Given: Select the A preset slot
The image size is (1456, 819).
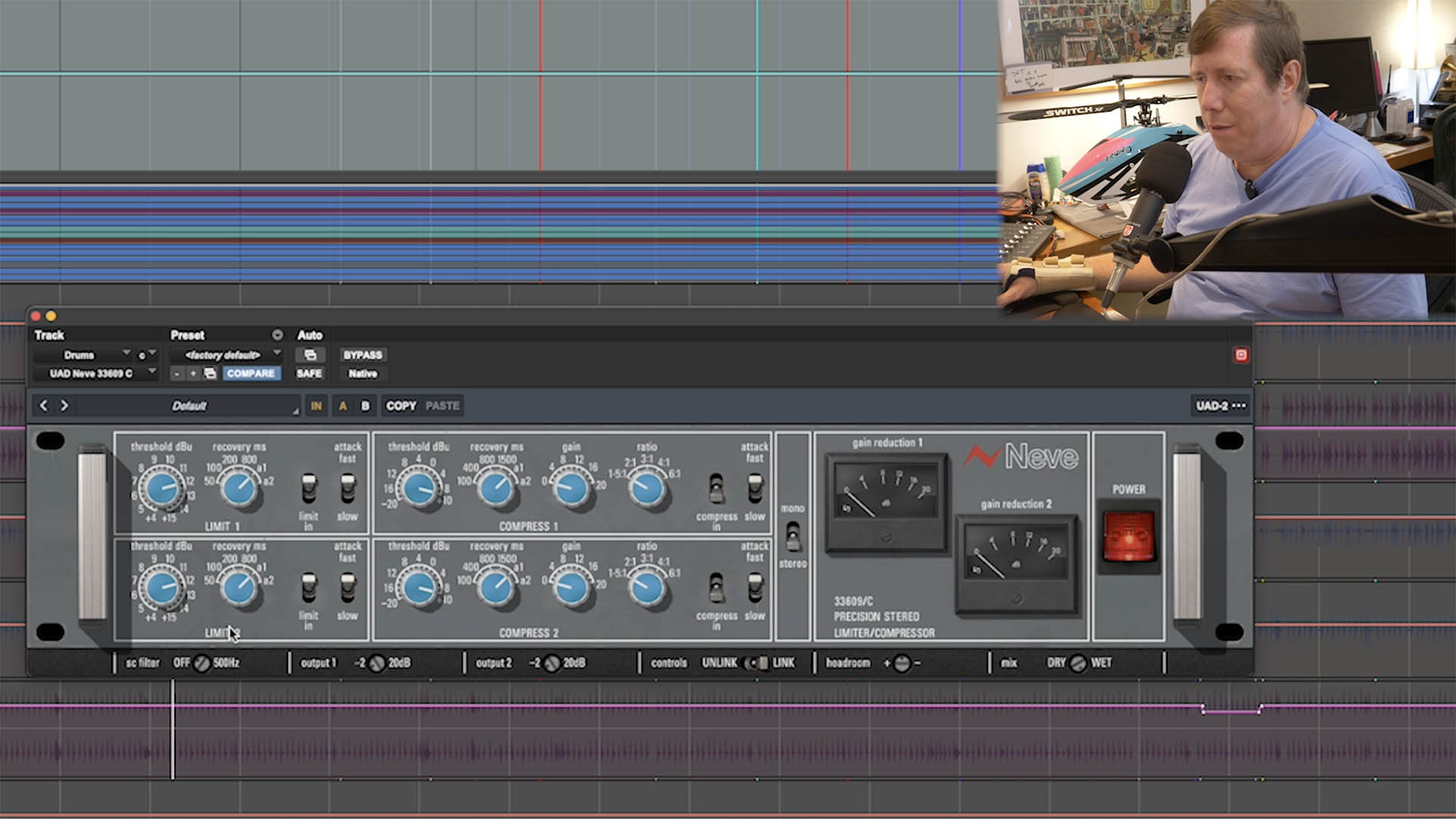Looking at the screenshot, I should [x=343, y=406].
